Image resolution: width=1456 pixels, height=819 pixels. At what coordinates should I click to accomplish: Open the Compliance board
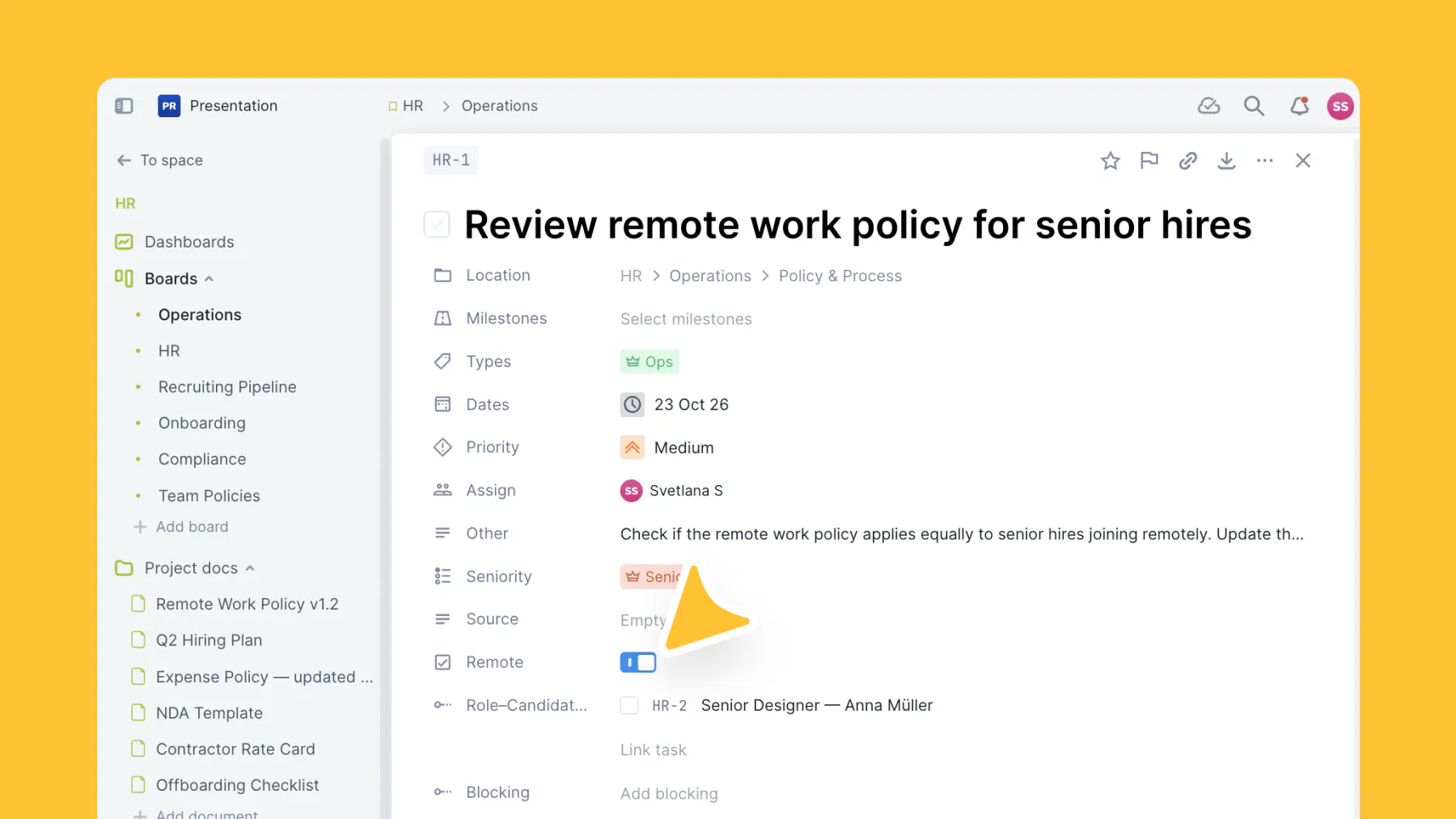tap(202, 459)
